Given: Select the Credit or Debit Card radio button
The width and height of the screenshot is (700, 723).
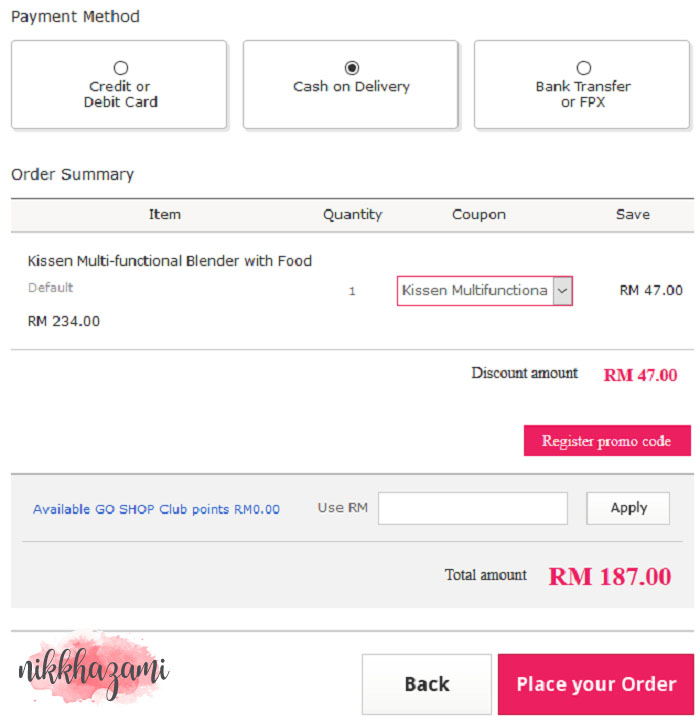Looking at the screenshot, I should [x=121, y=68].
